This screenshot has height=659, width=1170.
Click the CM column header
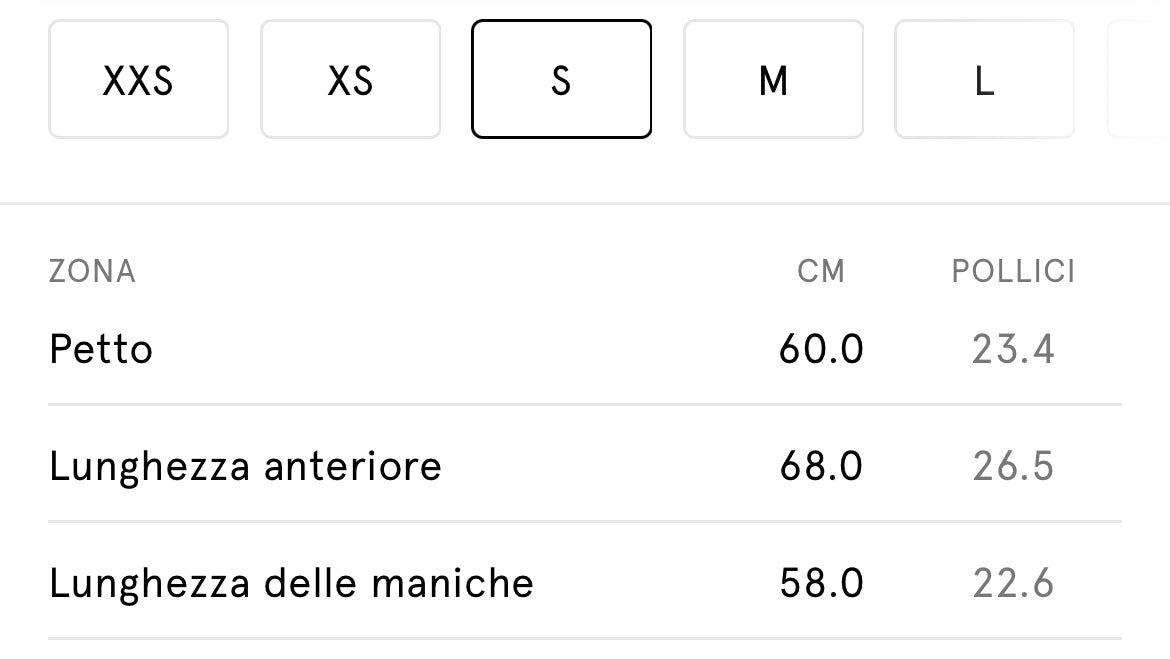pos(821,271)
